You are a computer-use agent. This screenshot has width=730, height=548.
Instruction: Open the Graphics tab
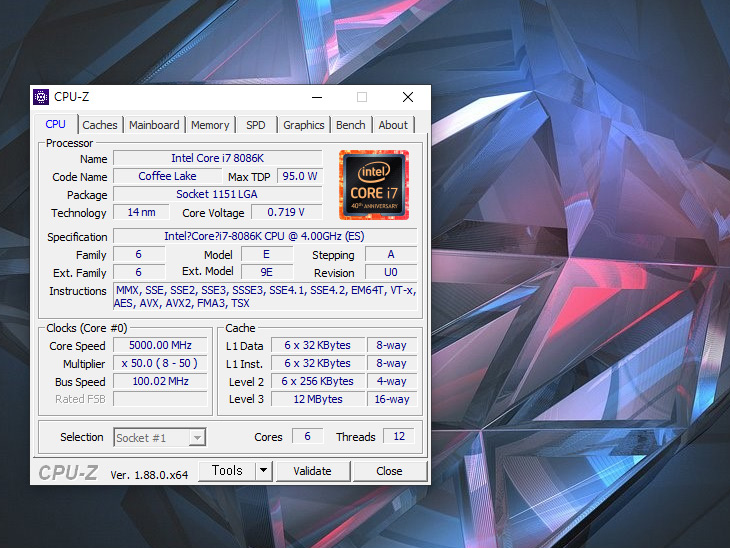point(304,125)
